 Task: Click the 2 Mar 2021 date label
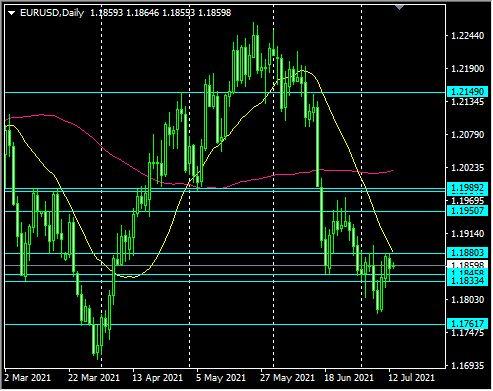28,378
